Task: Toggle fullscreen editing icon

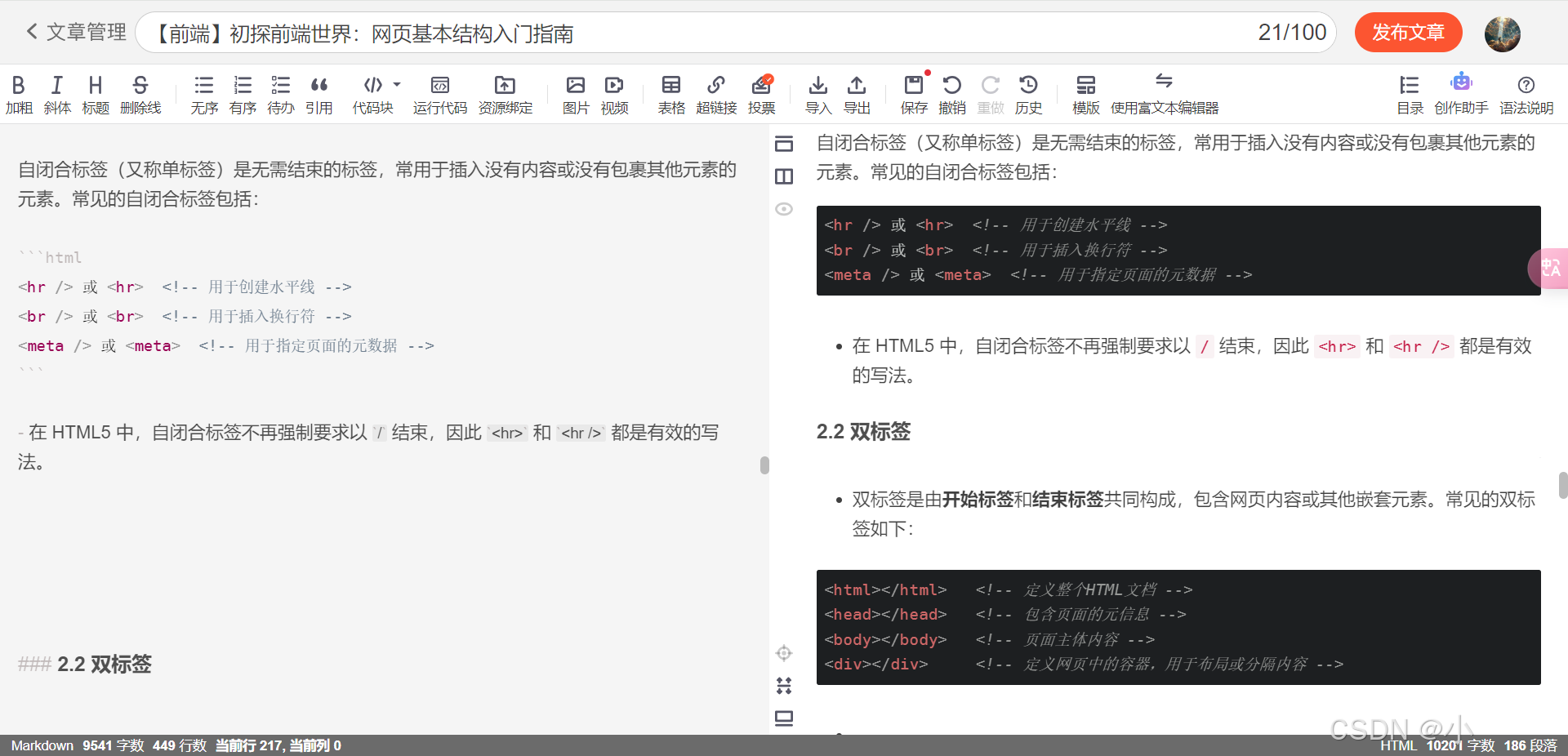Action: [x=784, y=686]
